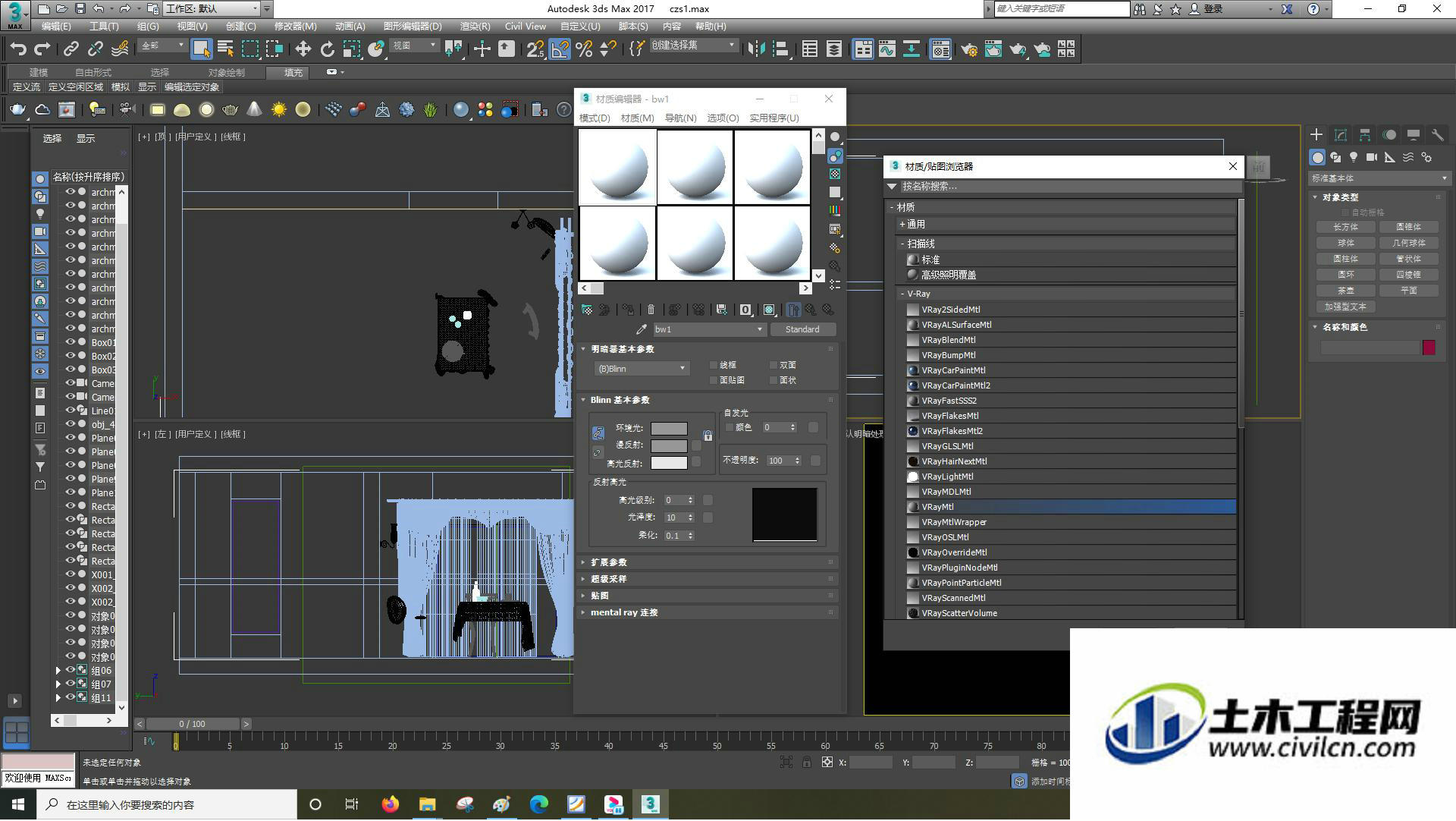This screenshot has width=1456, height=821.
Task: Click the Redo arrow in main toolbar
Action: point(42,49)
